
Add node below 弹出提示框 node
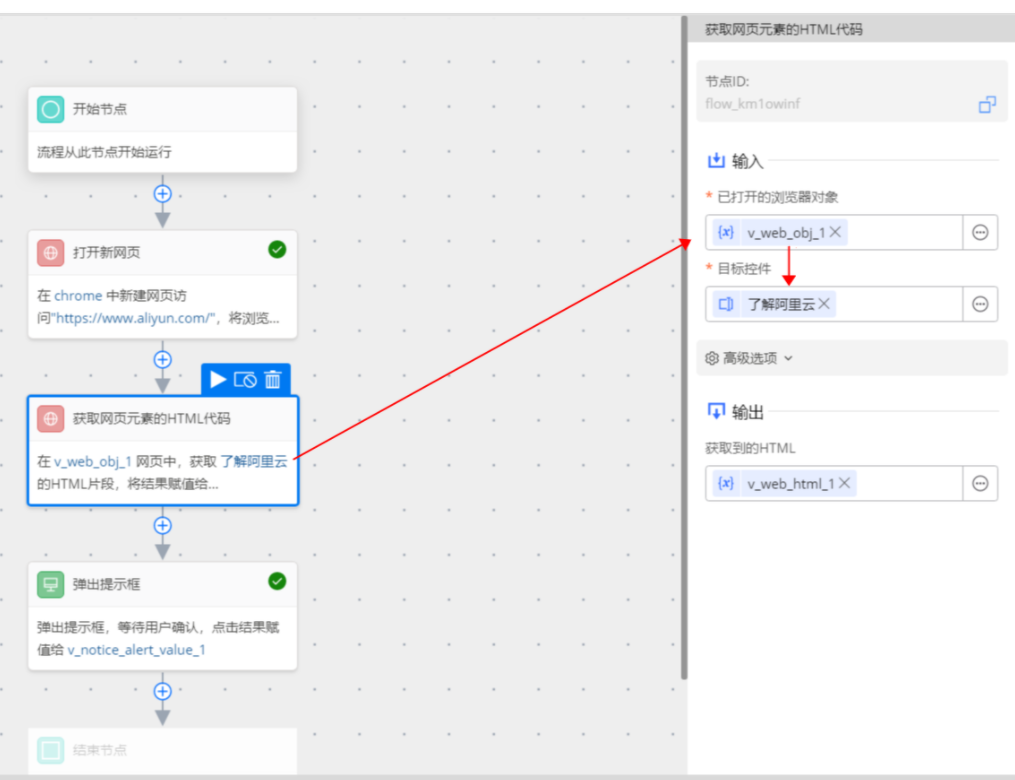click(162, 691)
